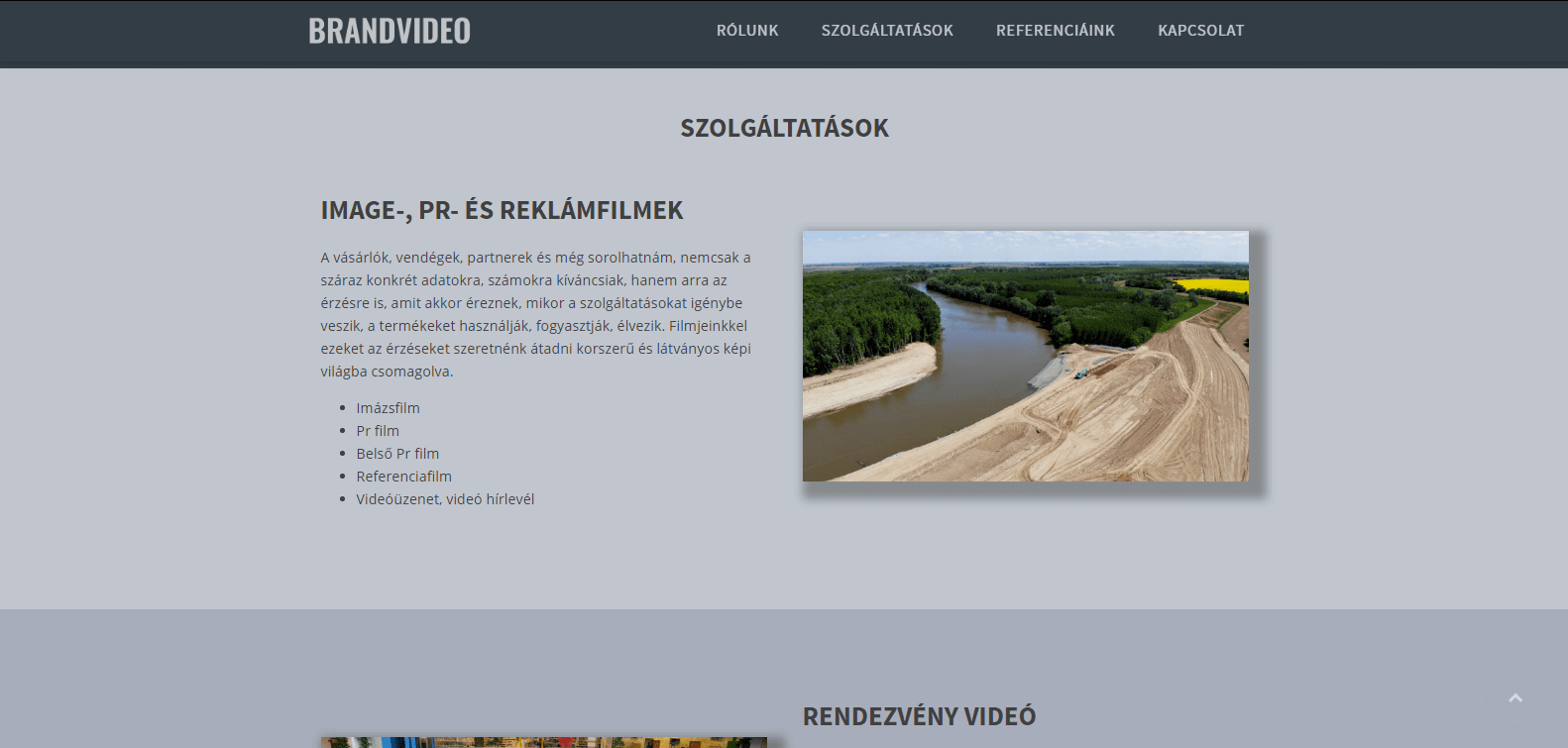
Task: Click Videóüzenet, videó hírlevél list item
Action: (445, 499)
